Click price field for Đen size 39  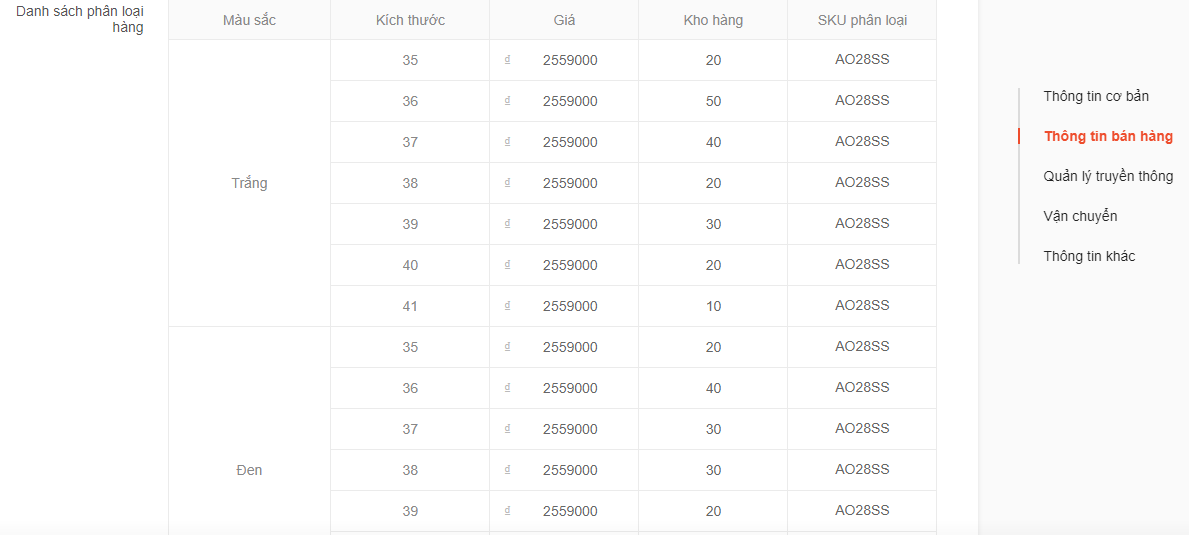pyautogui.click(x=570, y=511)
